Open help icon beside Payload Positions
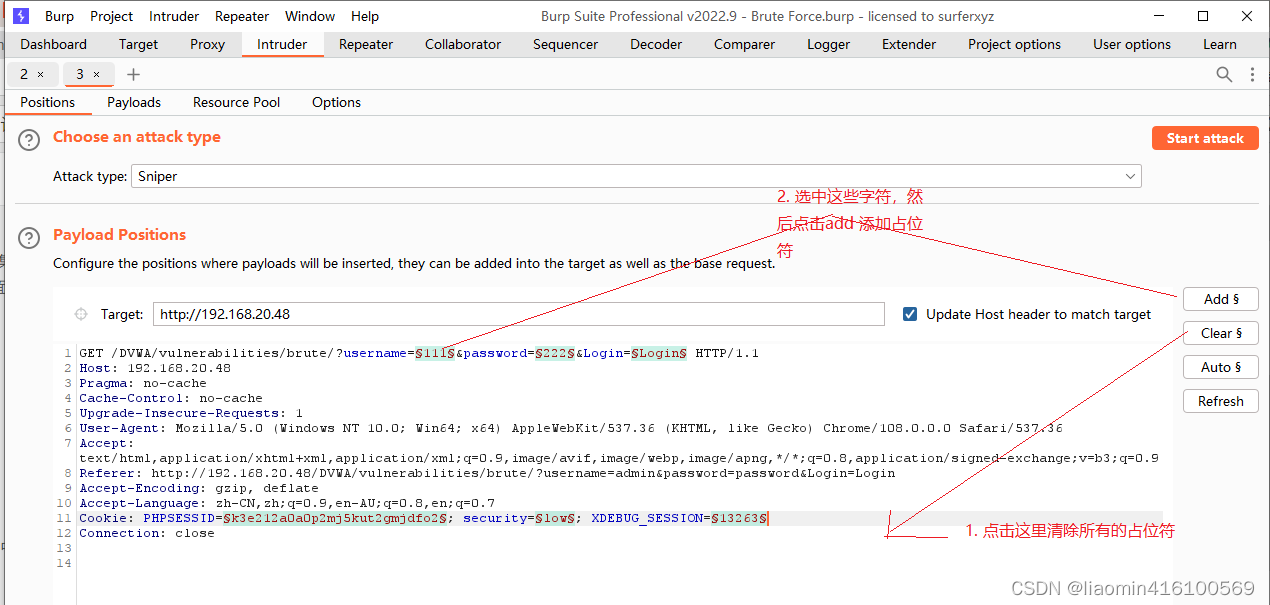 [x=31, y=238]
